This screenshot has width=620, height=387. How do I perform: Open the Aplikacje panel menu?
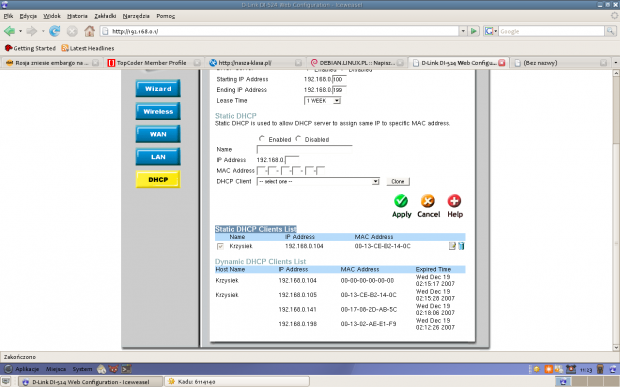pyautogui.click(x=27, y=369)
